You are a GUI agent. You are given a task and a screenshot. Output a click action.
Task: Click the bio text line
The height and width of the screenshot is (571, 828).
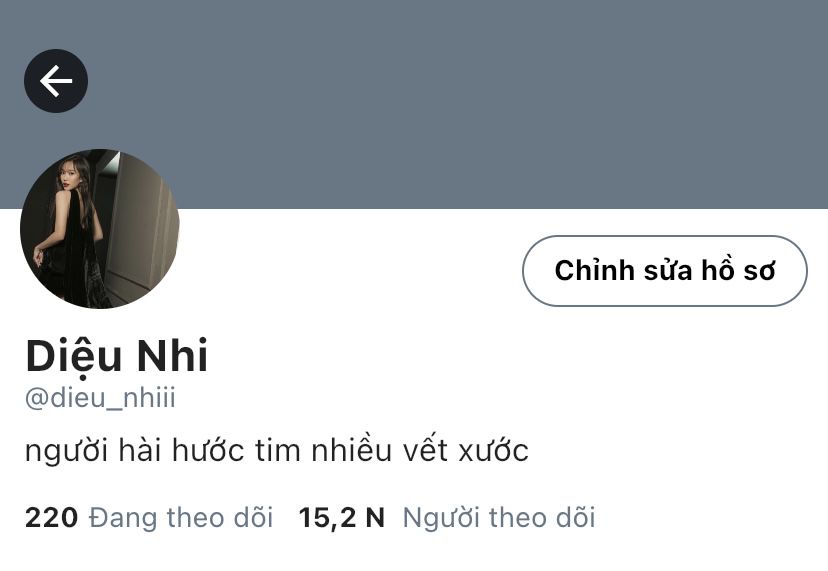pyautogui.click(x=277, y=451)
